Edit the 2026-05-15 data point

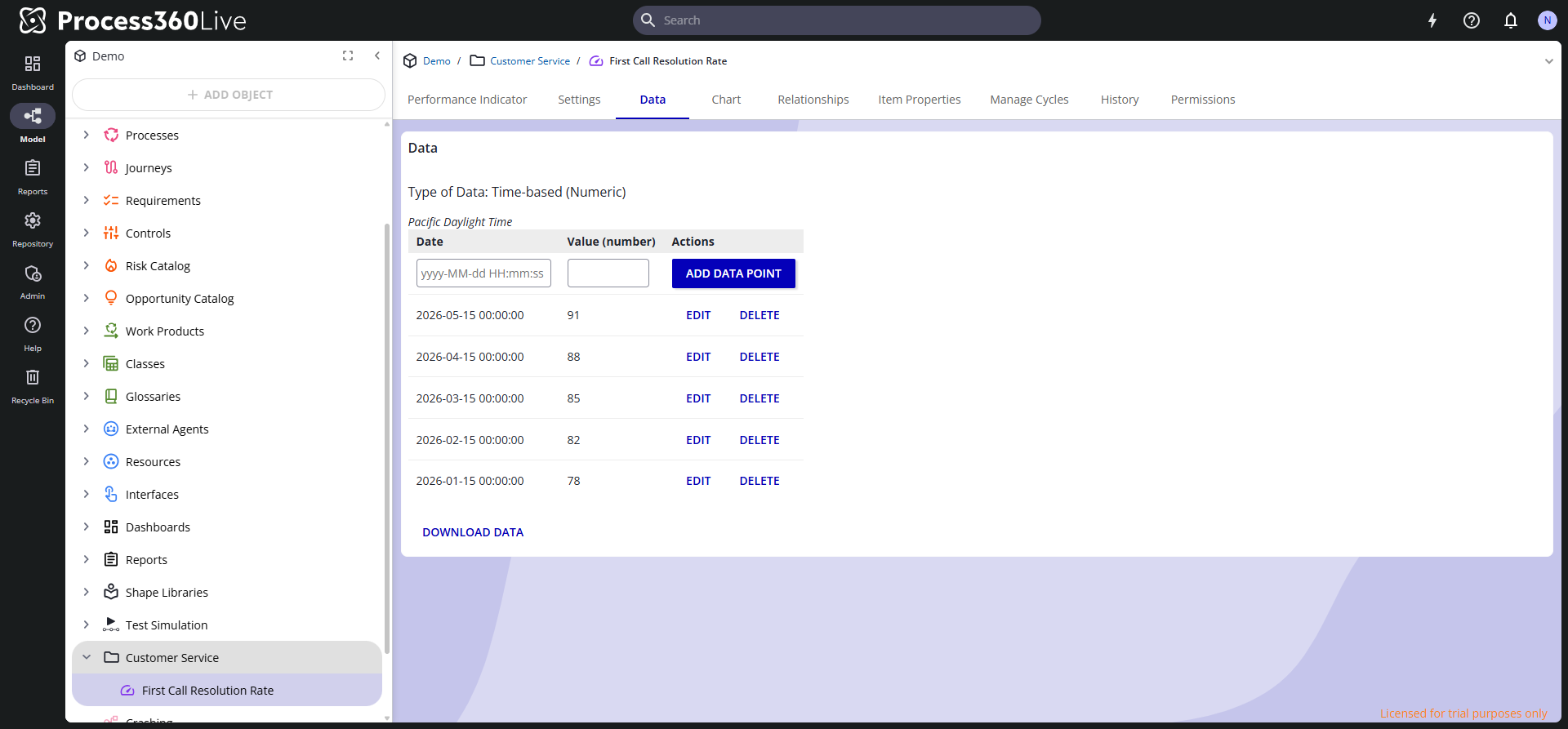(698, 315)
